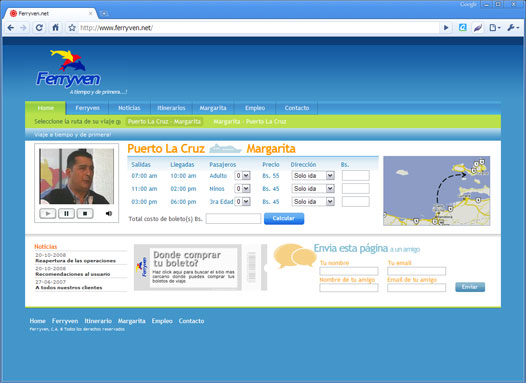Click the Total costo de boletos field
The width and height of the screenshot is (526, 383).
pos(233,219)
